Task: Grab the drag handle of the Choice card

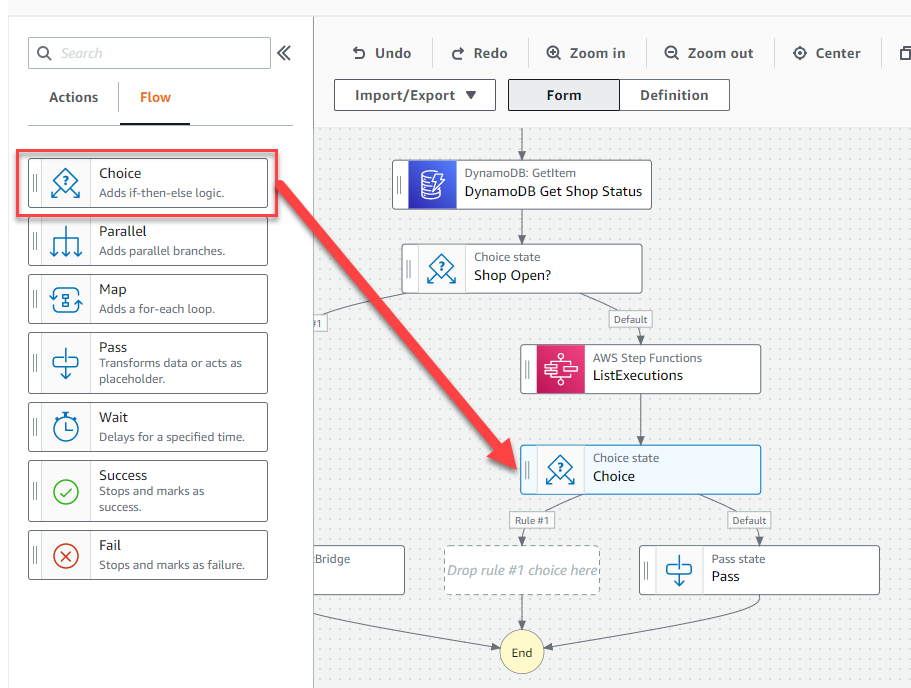Action: (35, 183)
